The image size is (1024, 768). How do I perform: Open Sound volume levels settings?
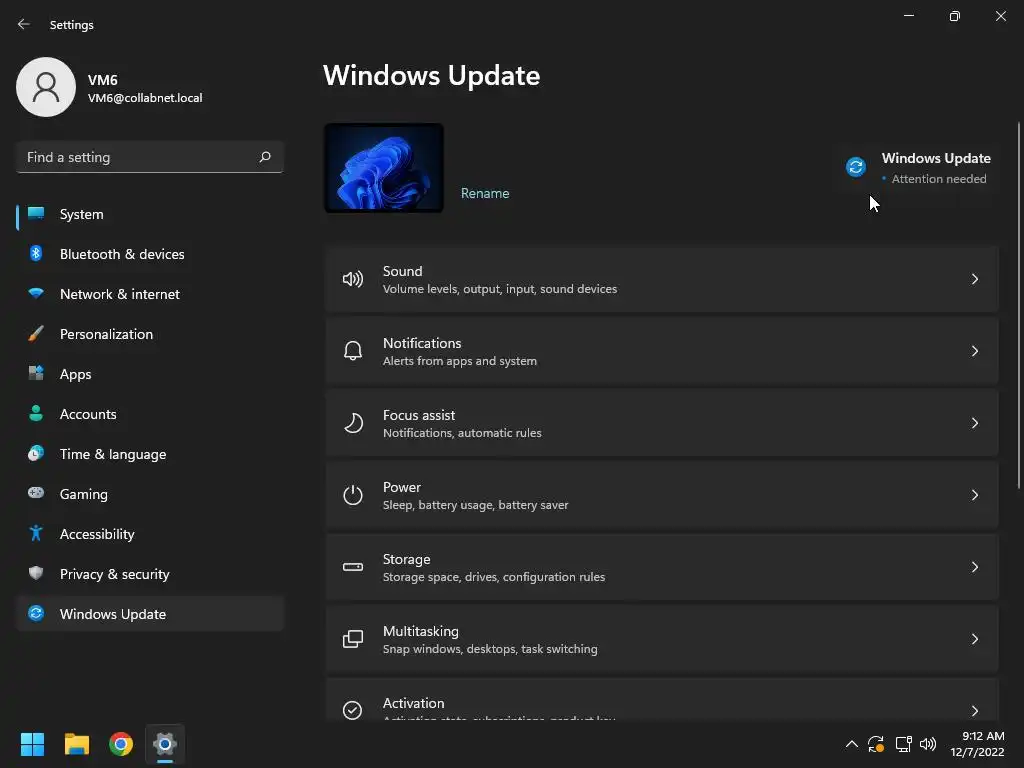662,280
